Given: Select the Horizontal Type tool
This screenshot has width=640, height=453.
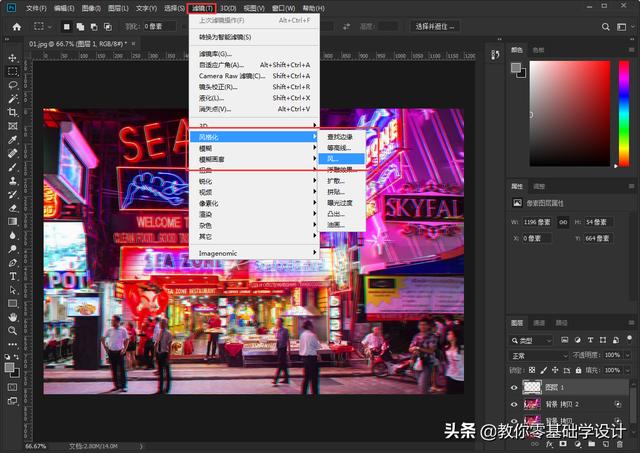Looking at the screenshot, I should coord(13,276).
